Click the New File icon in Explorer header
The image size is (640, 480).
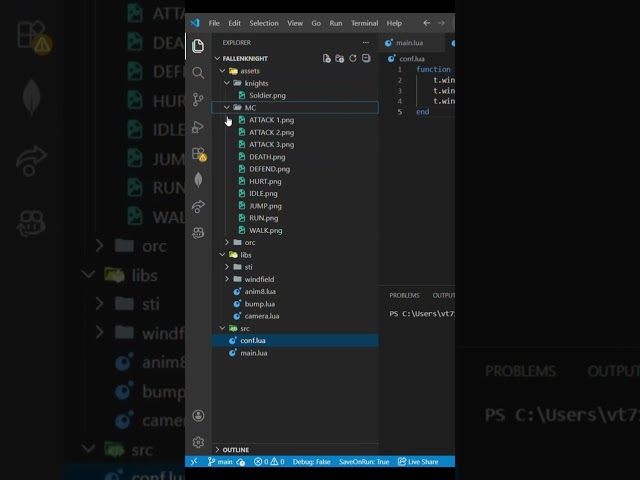click(327, 58)
